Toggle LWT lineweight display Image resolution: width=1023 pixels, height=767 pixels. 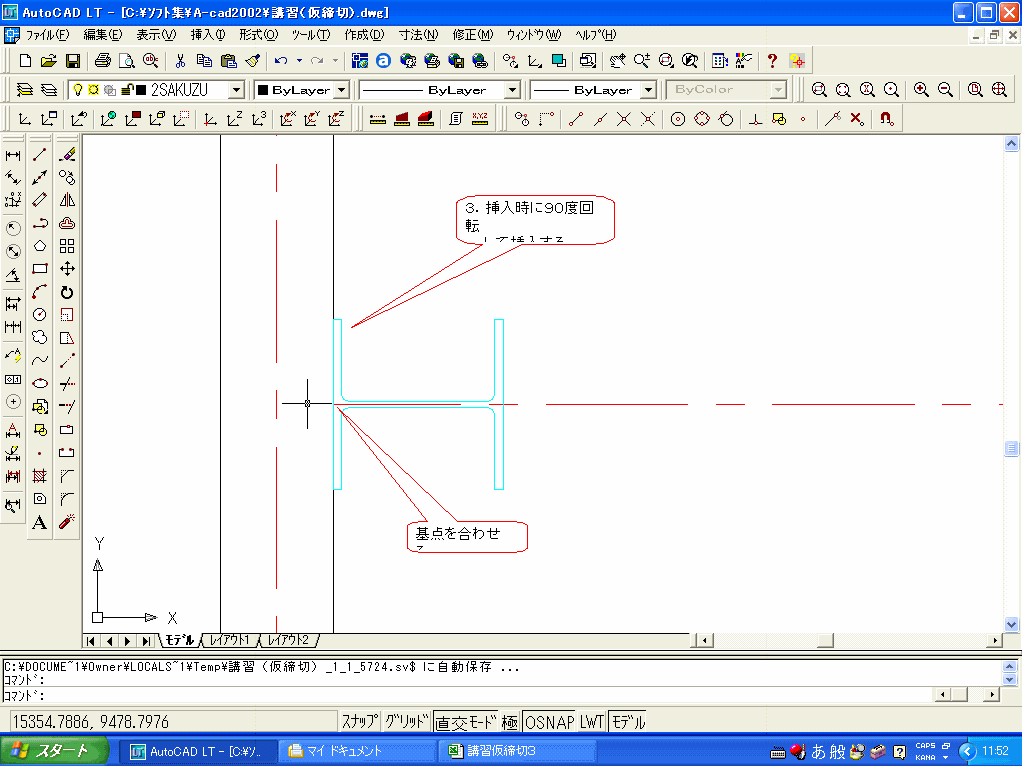(x=592, y=721)
